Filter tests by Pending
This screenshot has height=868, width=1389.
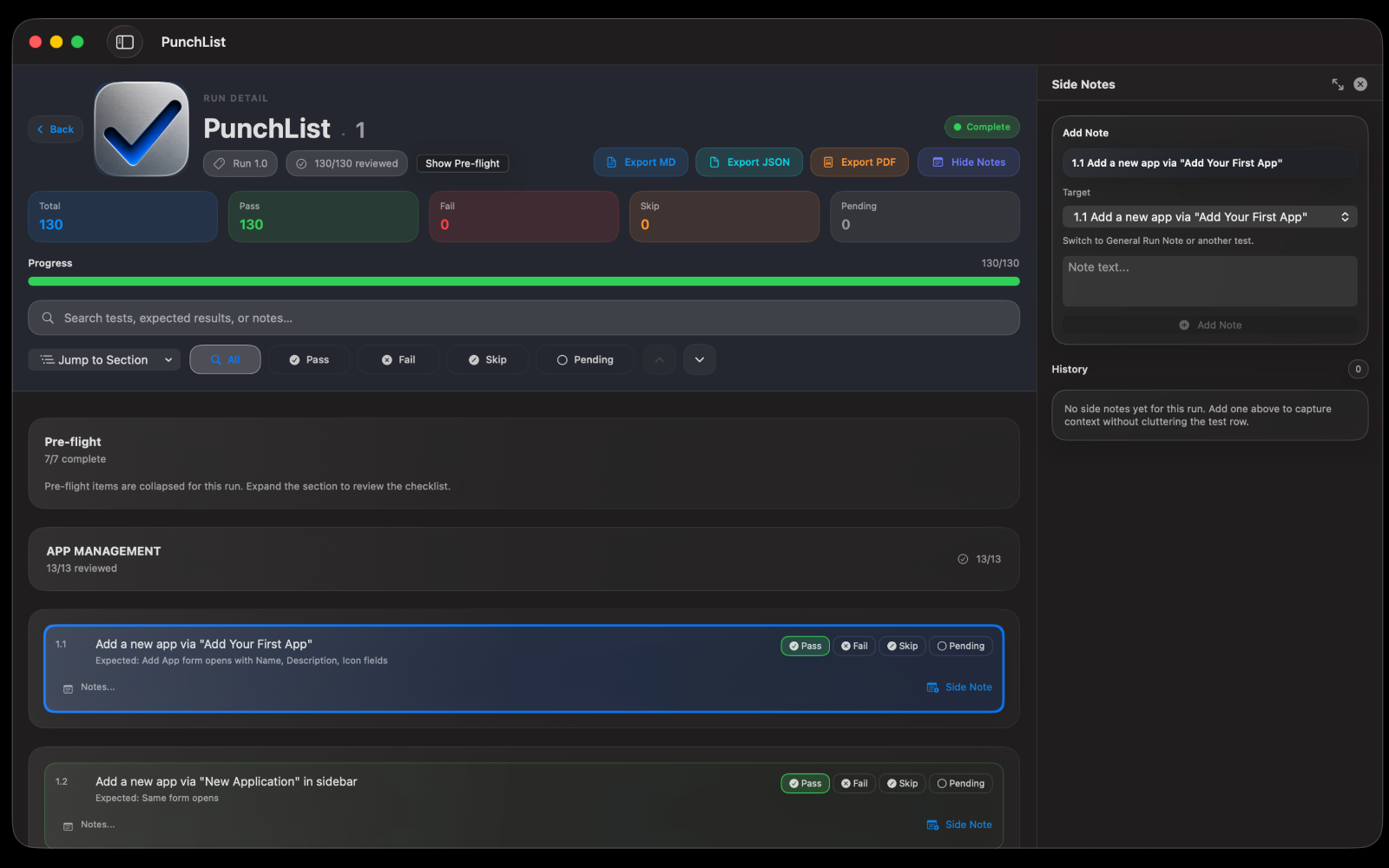[x=585, y=359]
